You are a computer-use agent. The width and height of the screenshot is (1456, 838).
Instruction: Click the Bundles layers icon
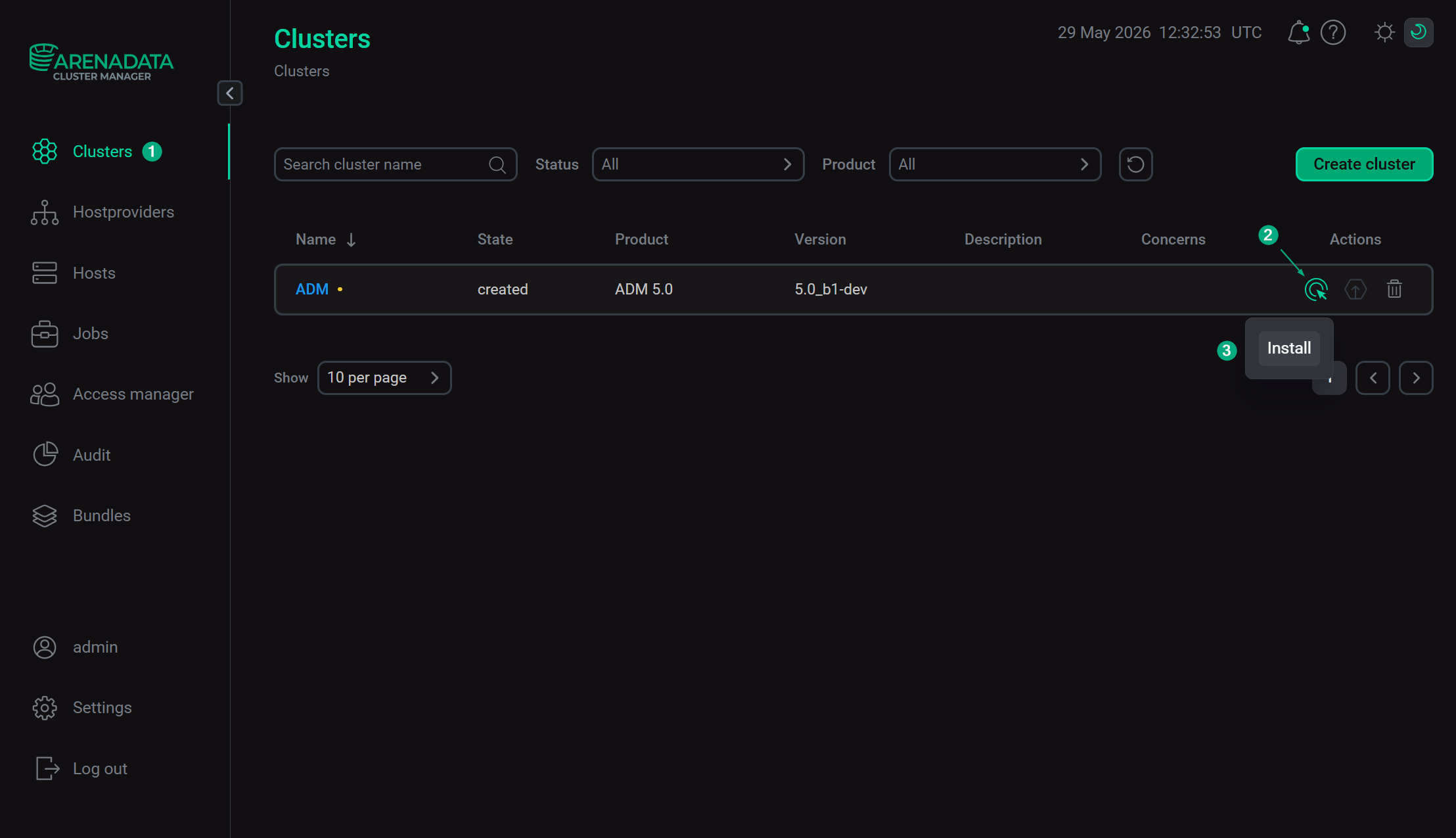[45, 516]
